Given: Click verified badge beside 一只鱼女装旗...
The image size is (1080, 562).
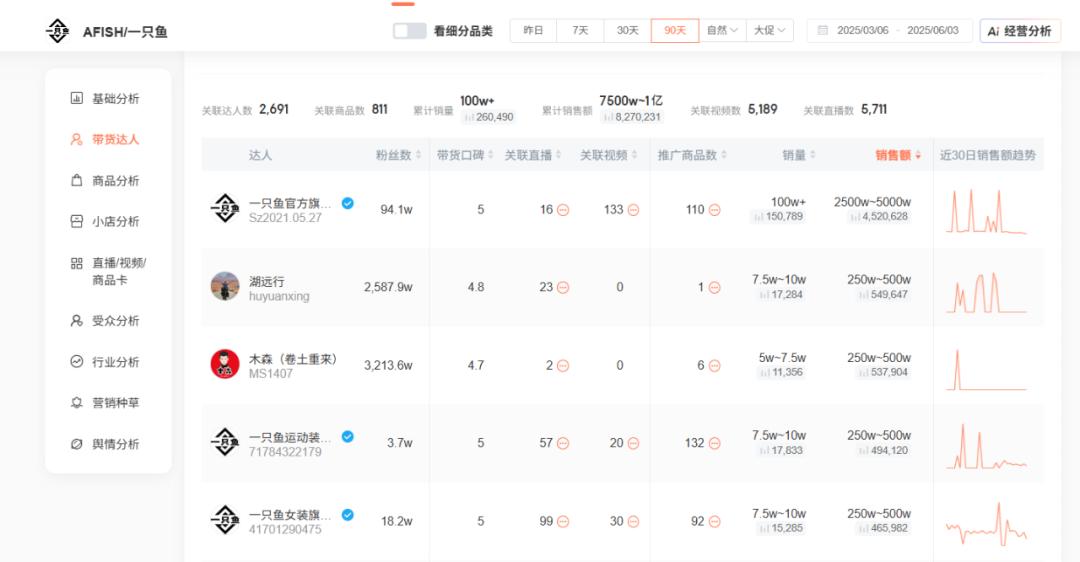Looking at the screenshot, I should 348,514.
